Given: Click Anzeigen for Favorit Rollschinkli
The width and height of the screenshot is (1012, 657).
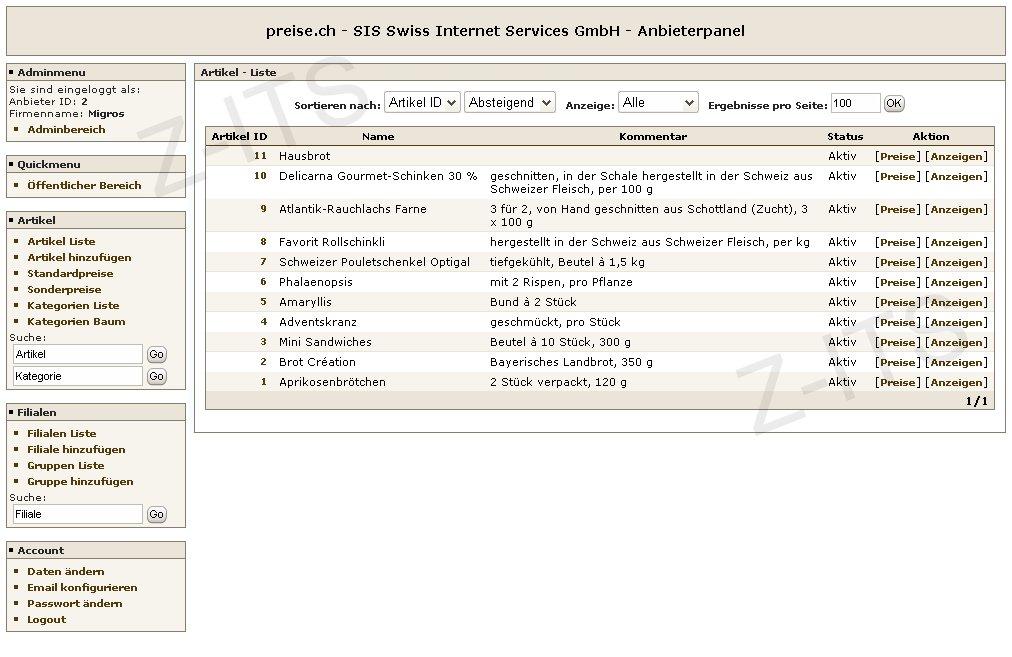Looking at the screenshot, I should [x=956, y=242].
